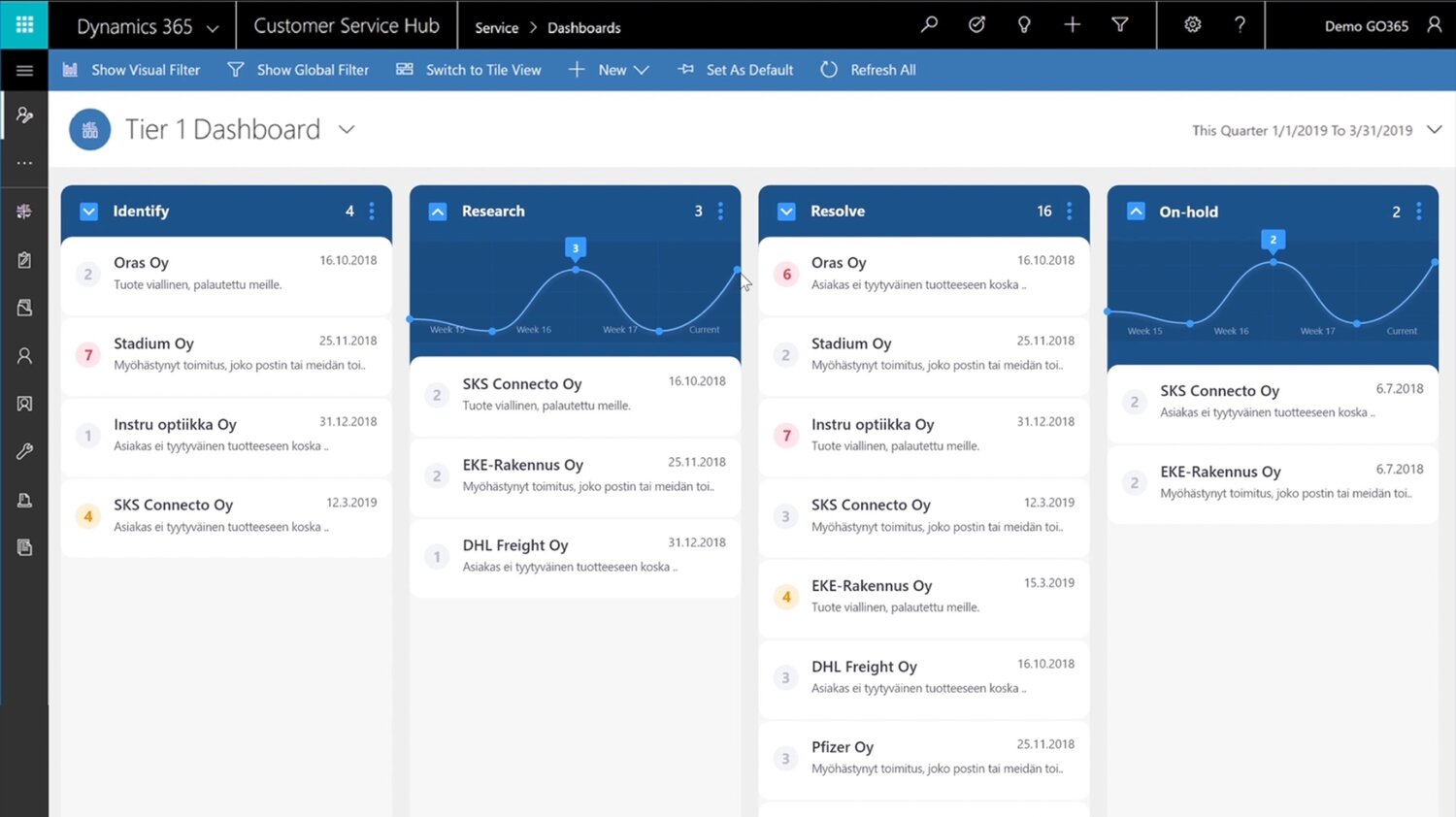1456x817 pixels.
Task: Click the search magnifier icon
Action: 929,24
